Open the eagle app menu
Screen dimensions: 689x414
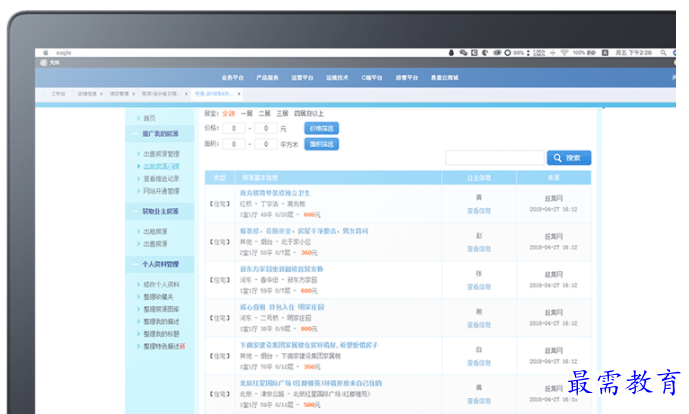click(x=64, y=53)
